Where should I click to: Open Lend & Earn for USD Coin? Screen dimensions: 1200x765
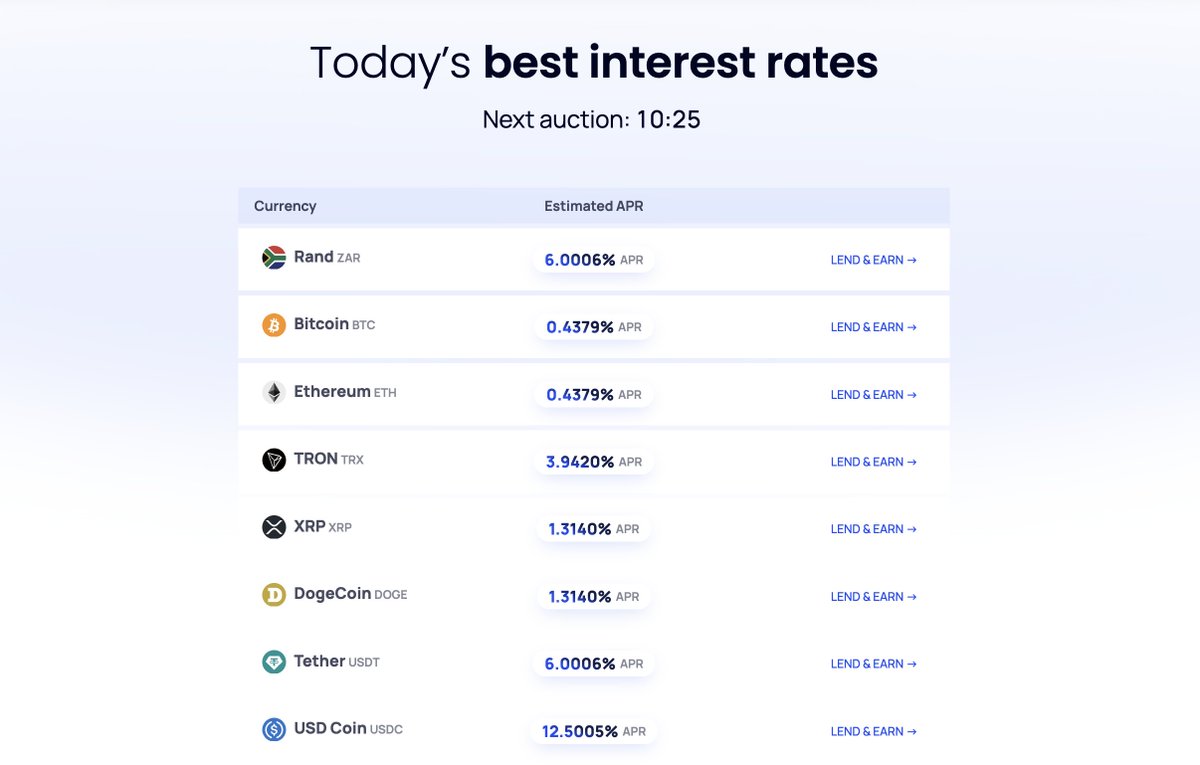pos(874,732)
